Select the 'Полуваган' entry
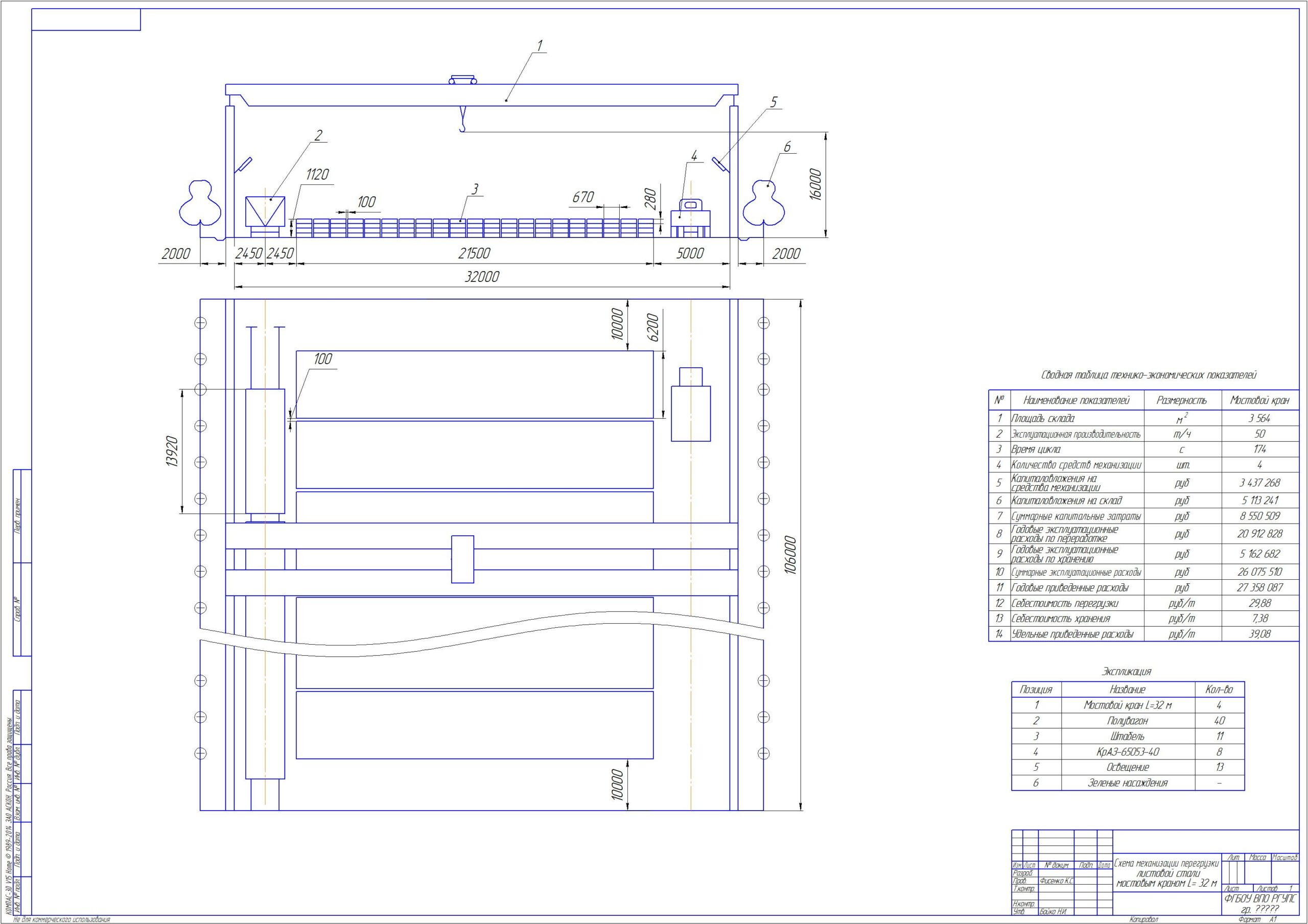This screenshot has width=1308, height=924. click(1128, 721)
